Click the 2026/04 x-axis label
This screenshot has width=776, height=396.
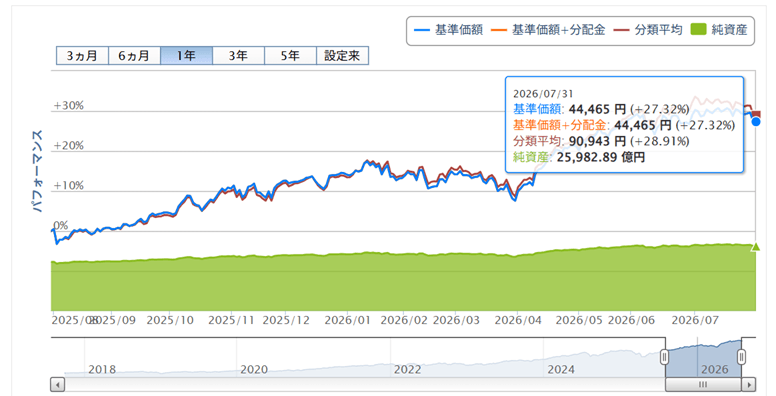[518, 320]
